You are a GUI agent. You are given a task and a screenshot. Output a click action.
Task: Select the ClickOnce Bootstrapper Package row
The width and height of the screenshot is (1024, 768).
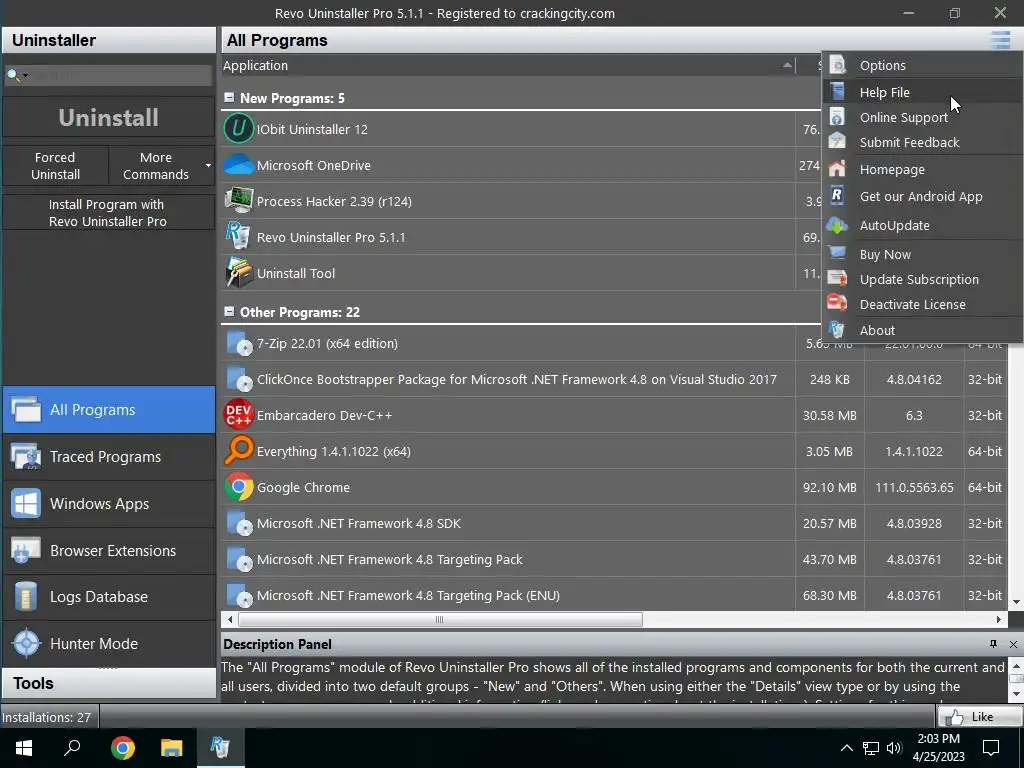click(614, 379)
